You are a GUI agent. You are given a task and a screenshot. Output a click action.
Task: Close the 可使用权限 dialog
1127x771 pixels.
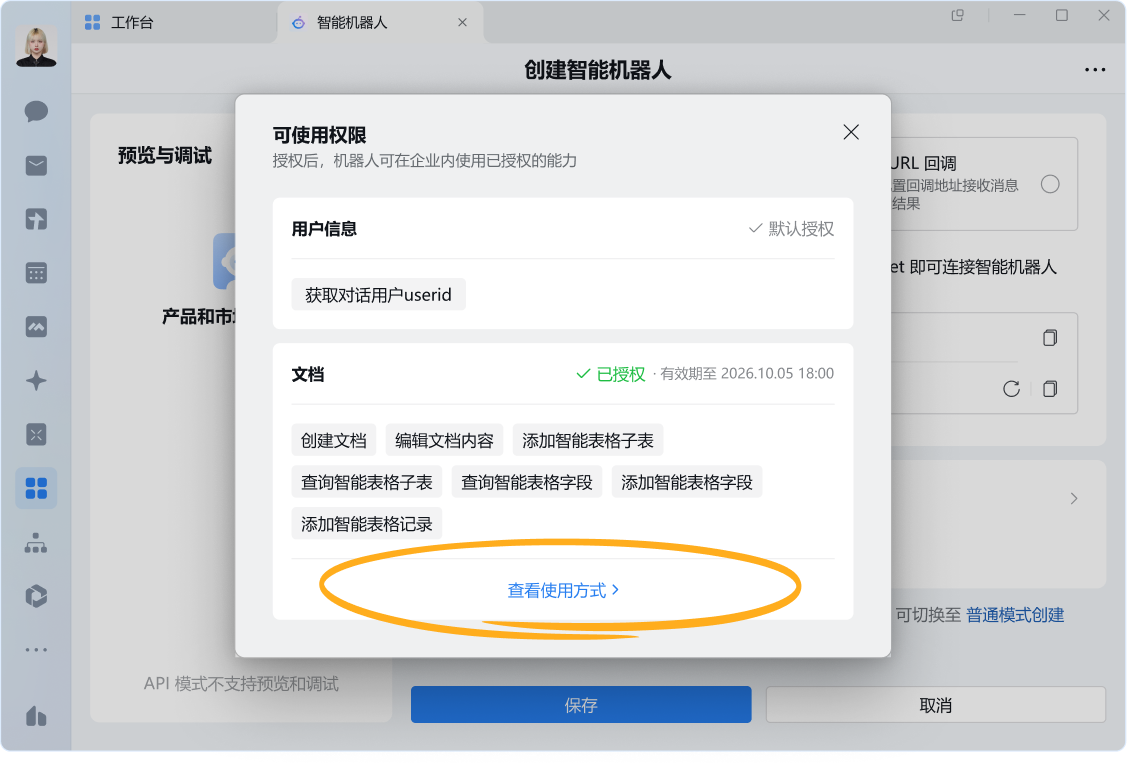pos(851,132)
